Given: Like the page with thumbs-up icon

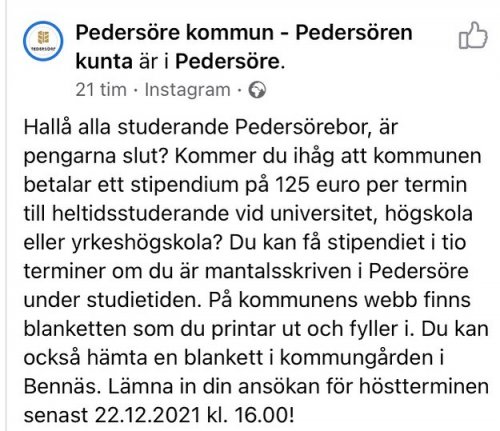Looking at the screenshot, I should pos(473,36).
